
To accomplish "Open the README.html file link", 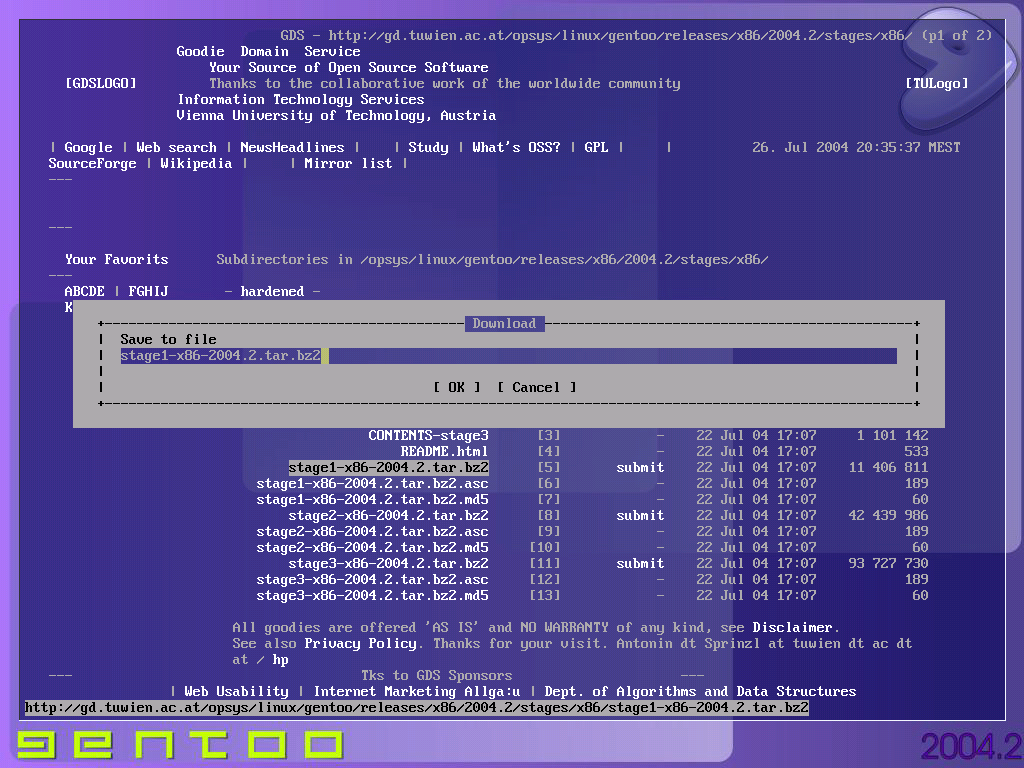I will coord(445,451).
